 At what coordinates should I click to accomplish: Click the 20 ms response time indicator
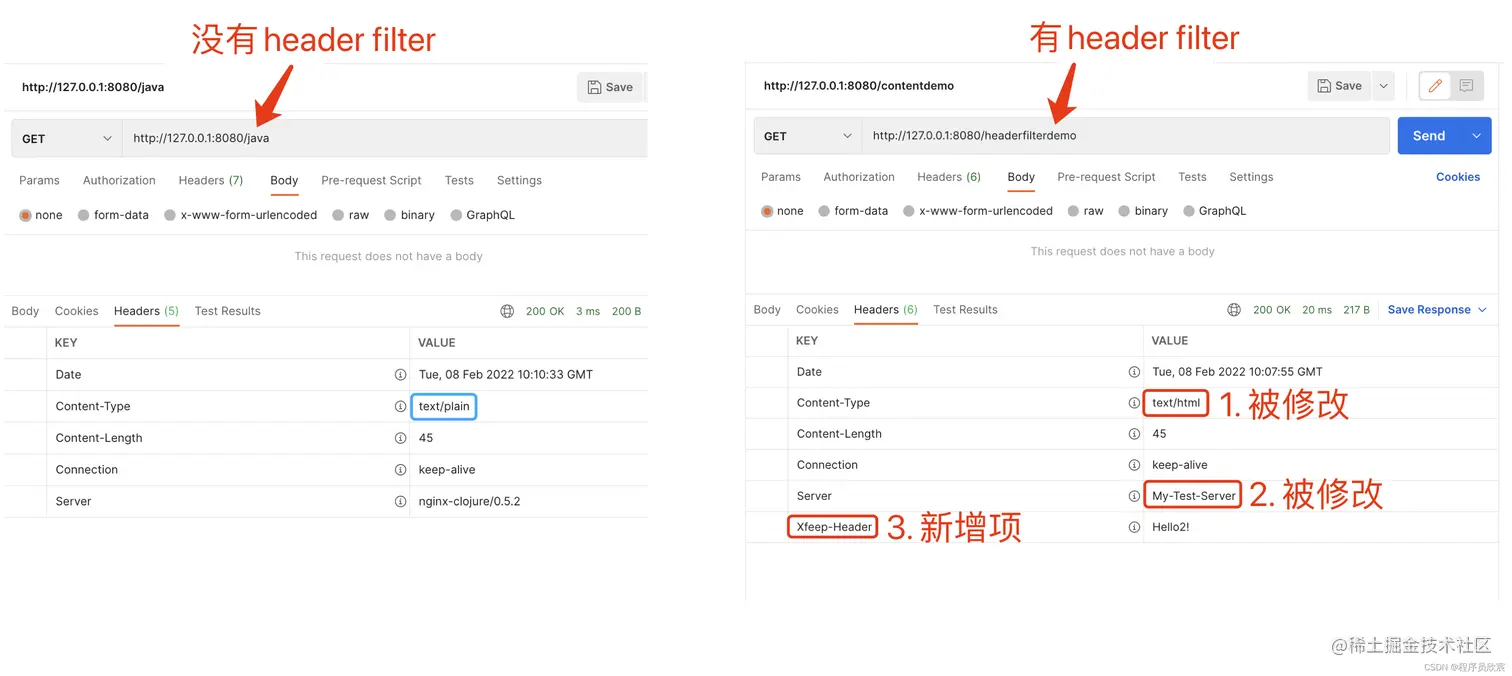(1318, 310)
